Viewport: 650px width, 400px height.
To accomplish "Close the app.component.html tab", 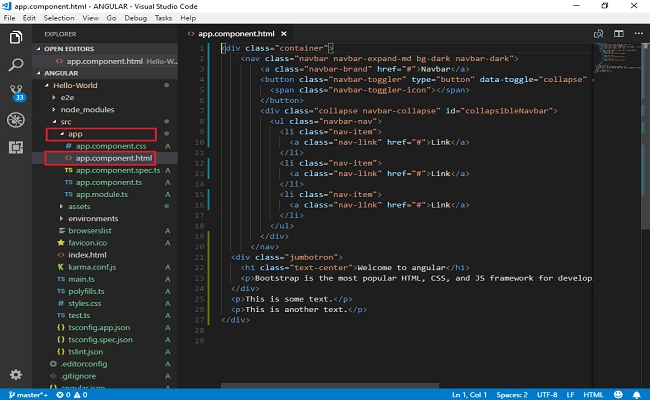I will point(284,34).
